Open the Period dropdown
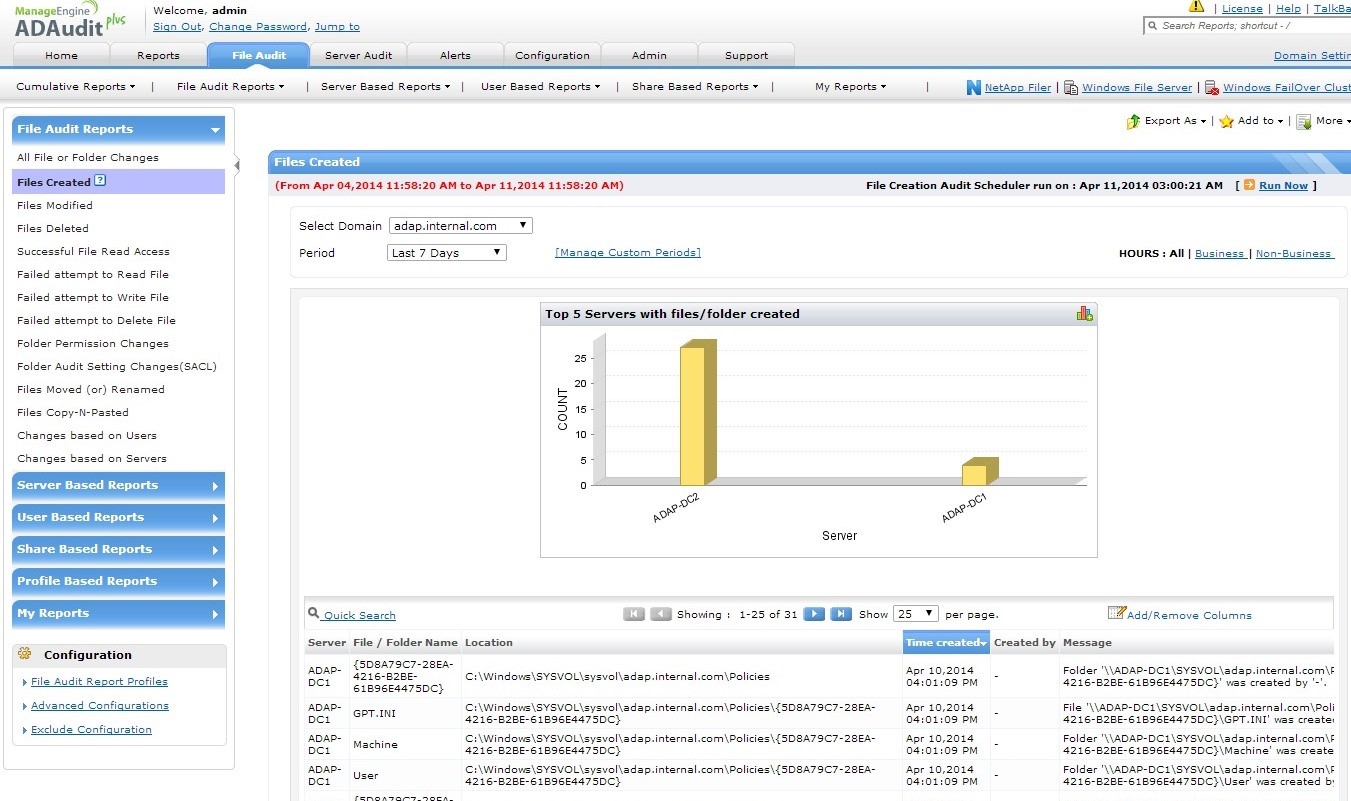 pyautogui.click(x=447, y=253)
